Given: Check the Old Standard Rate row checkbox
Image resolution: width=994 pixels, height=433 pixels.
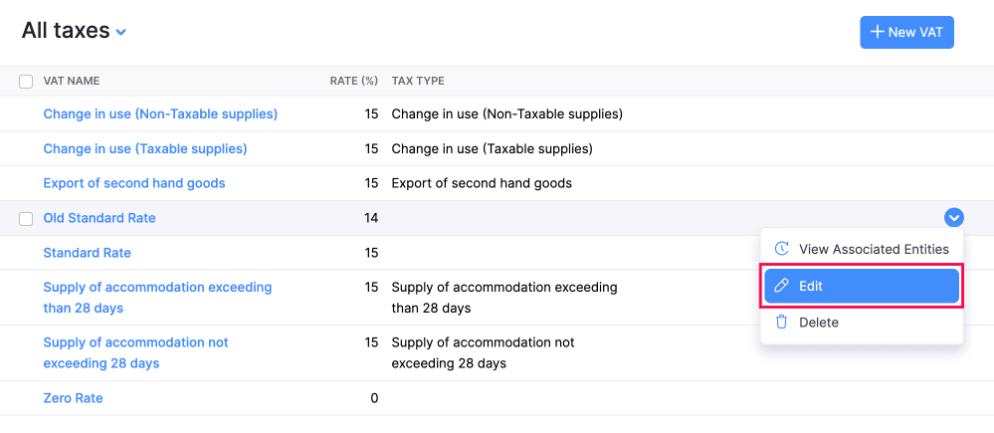Looking at the screenshot, I should coord(26,218).
